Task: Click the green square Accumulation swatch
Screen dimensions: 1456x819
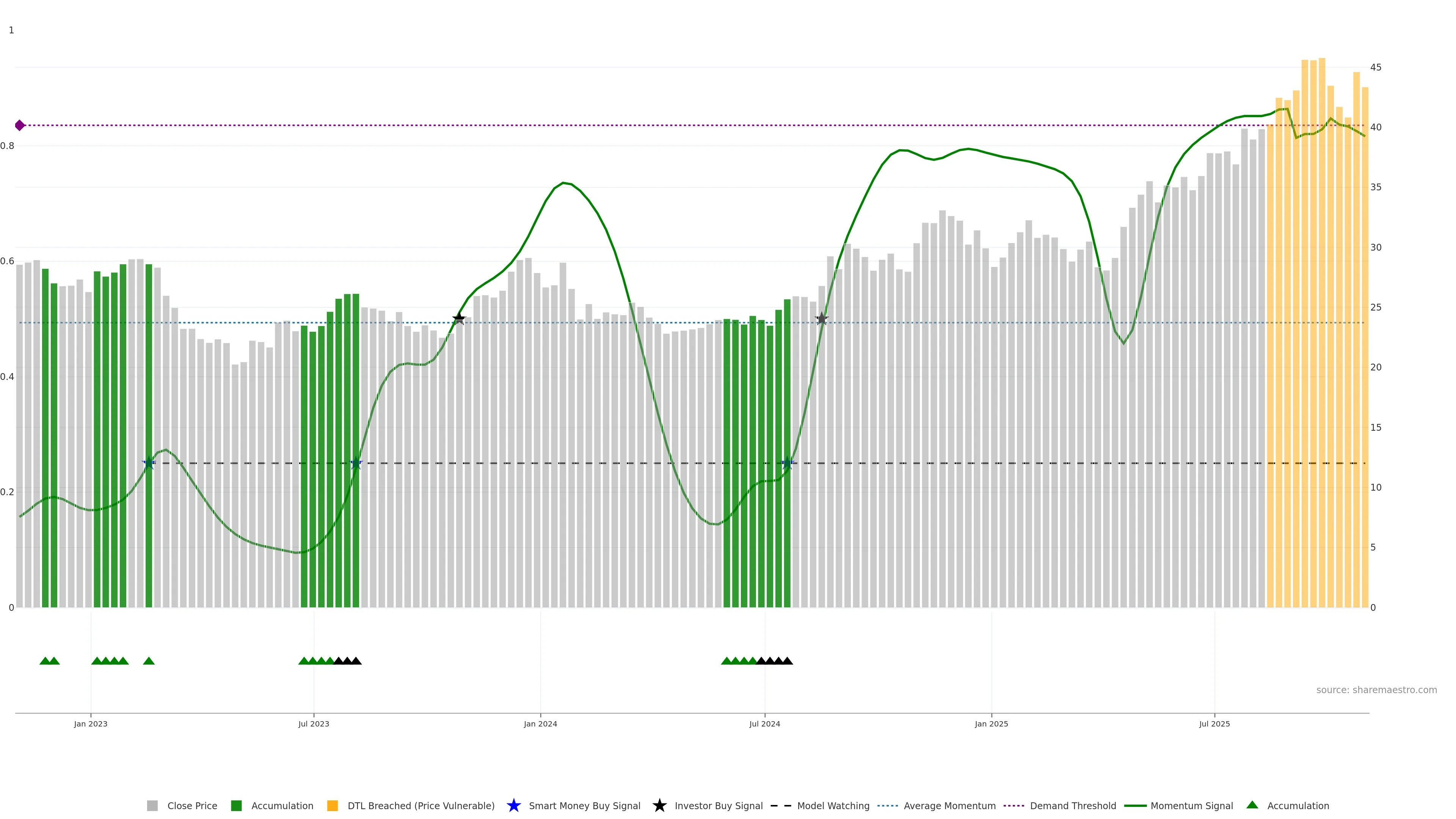Action: pyautogui.click(x=236, y=805)
